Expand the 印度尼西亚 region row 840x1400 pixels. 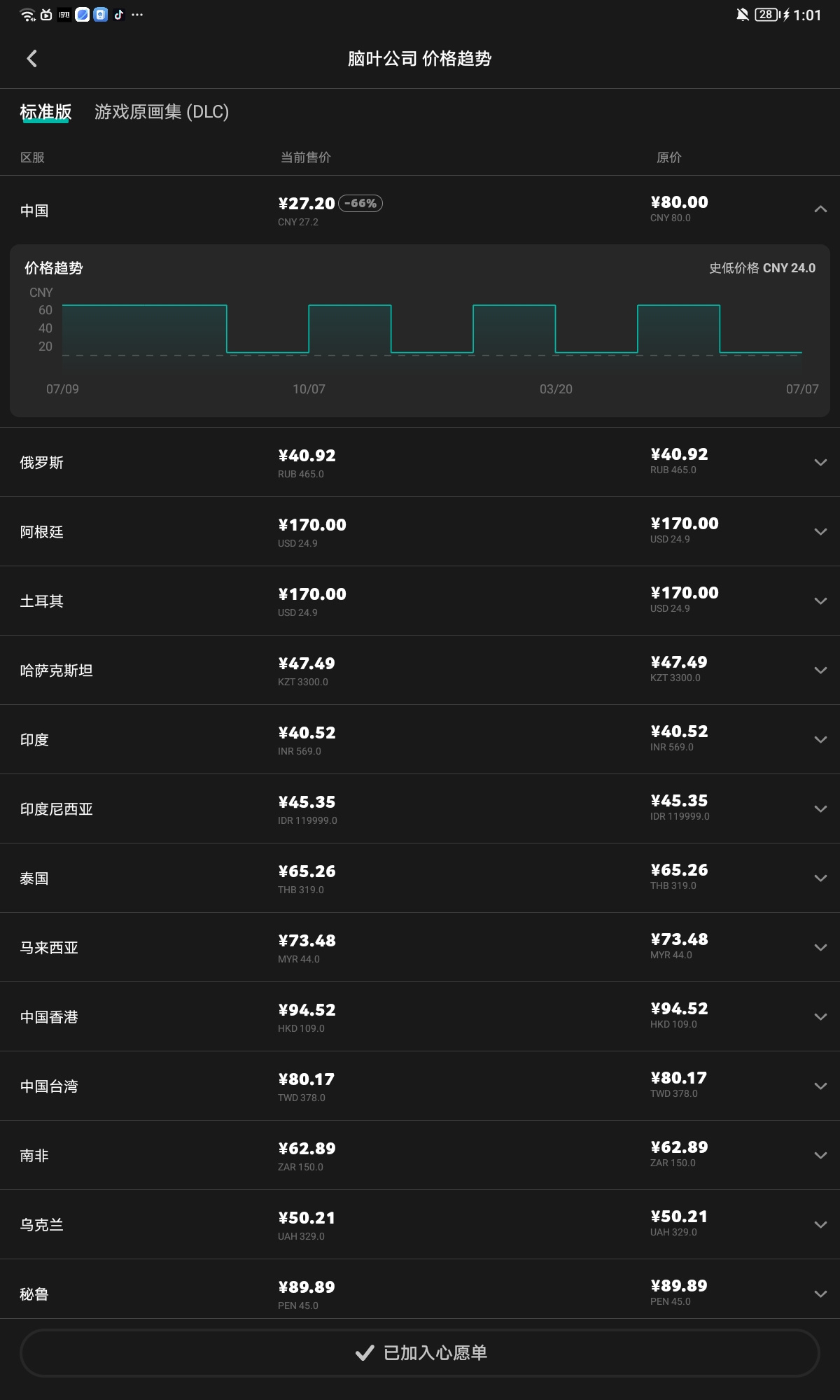(820, 808)
